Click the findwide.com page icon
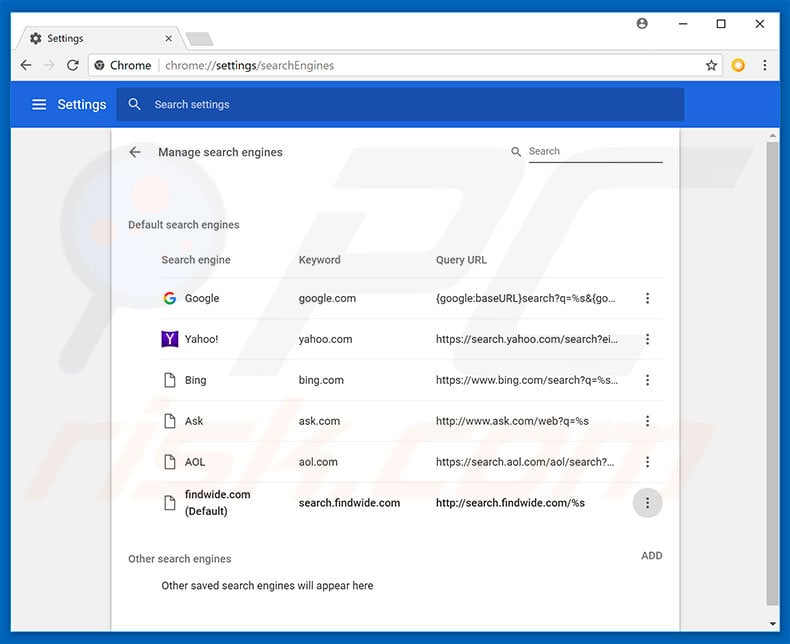The width and height of the screenshot is (790, 644). pos(170,502)
